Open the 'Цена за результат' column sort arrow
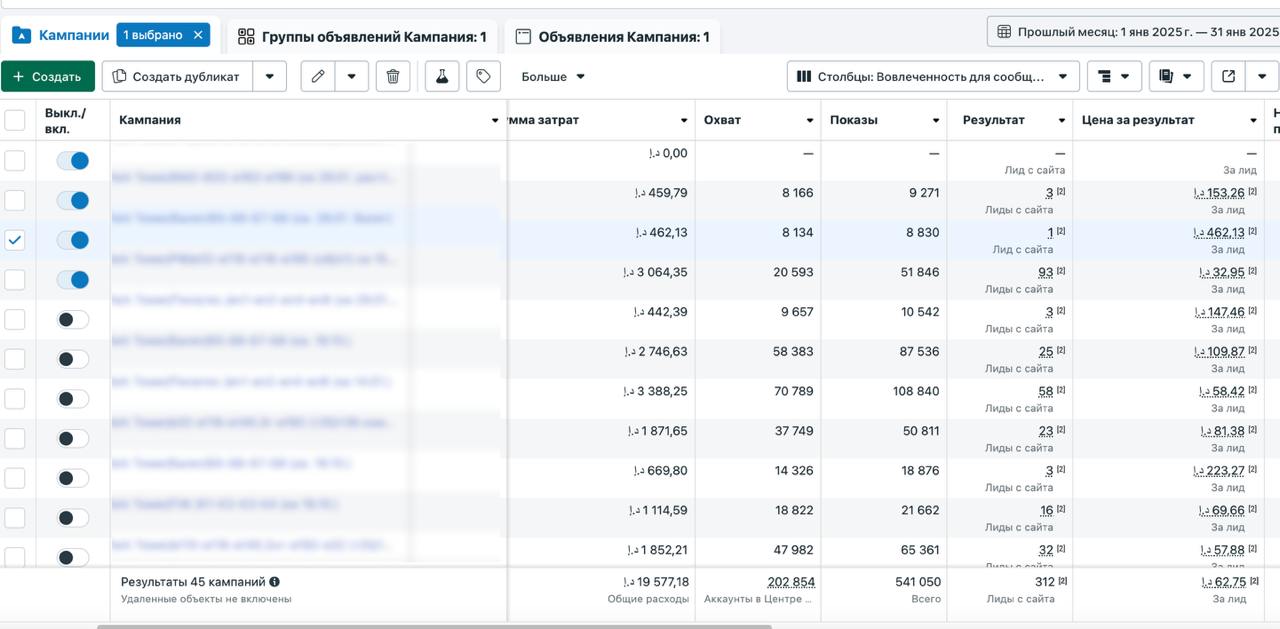1280x629 pixels. pos(1253,120)
